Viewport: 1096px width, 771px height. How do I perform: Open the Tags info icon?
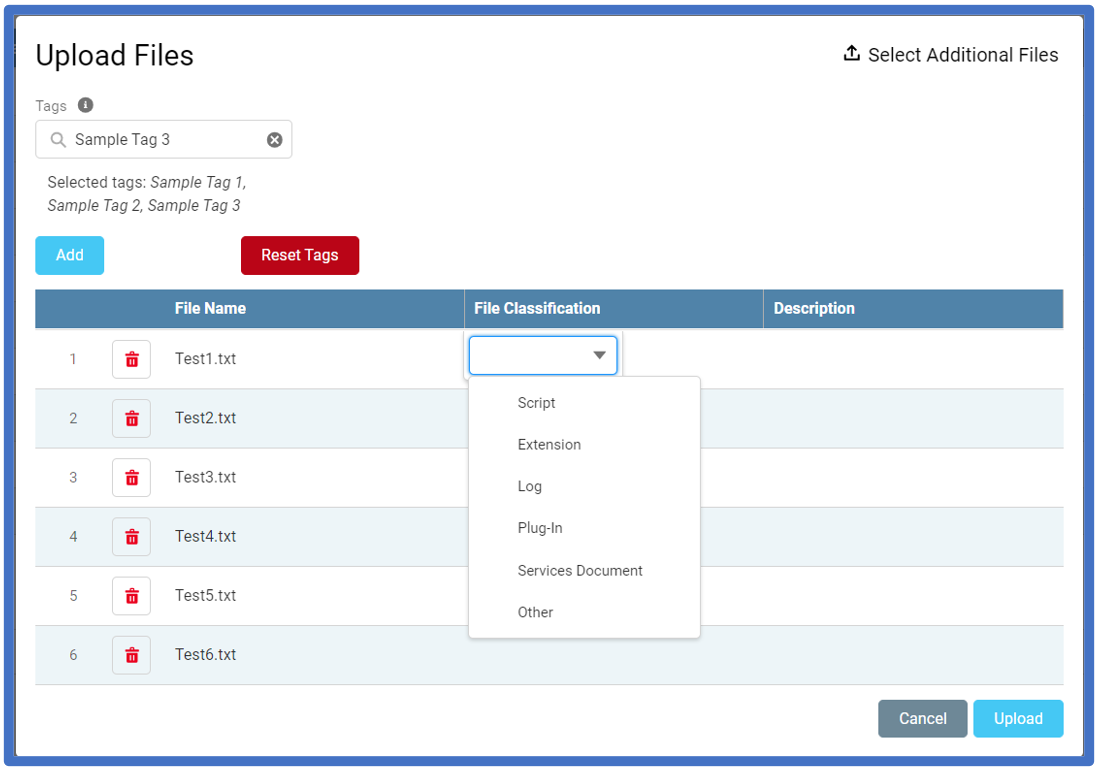click(x=85, y=104)
